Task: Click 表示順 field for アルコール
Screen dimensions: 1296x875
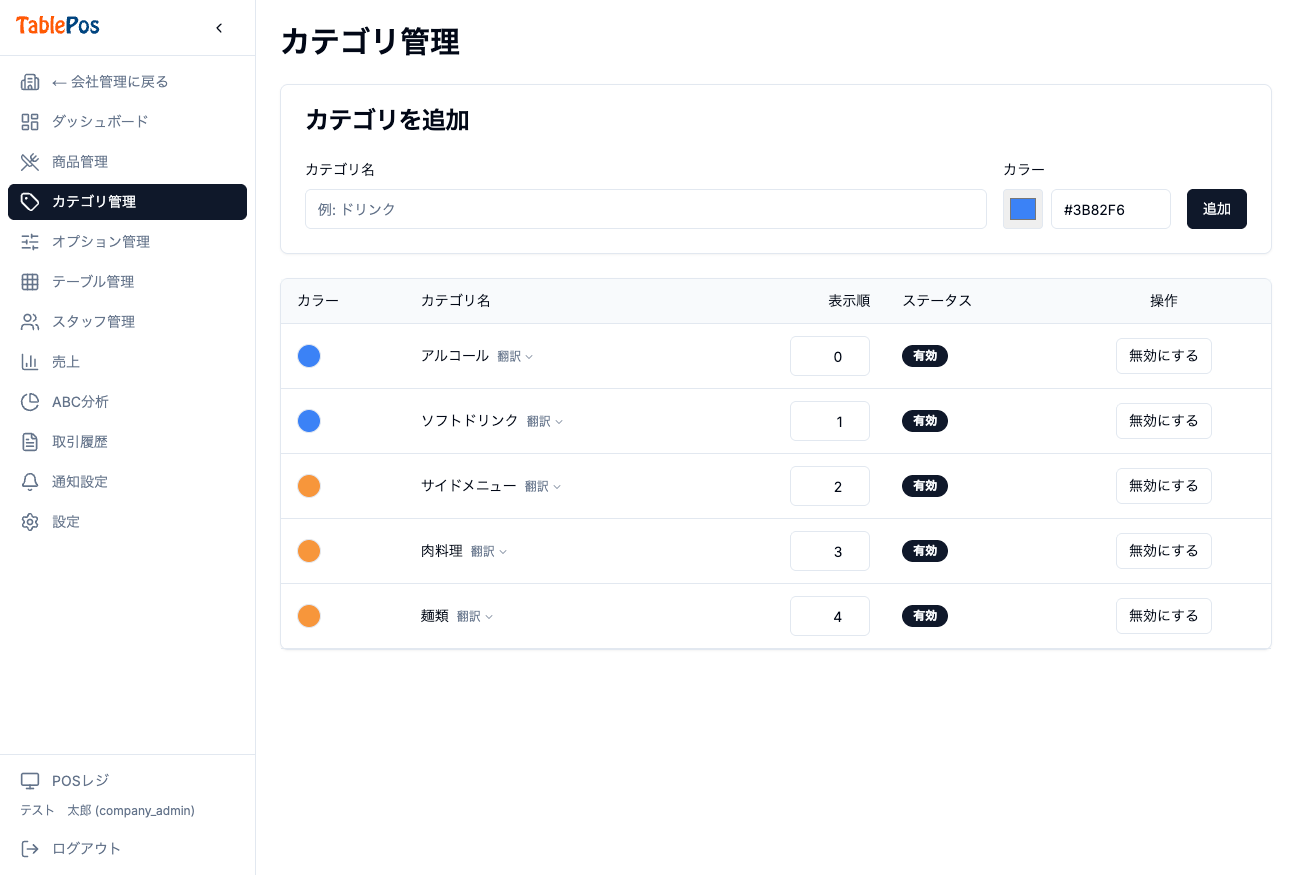Action: tap(830, 356)
